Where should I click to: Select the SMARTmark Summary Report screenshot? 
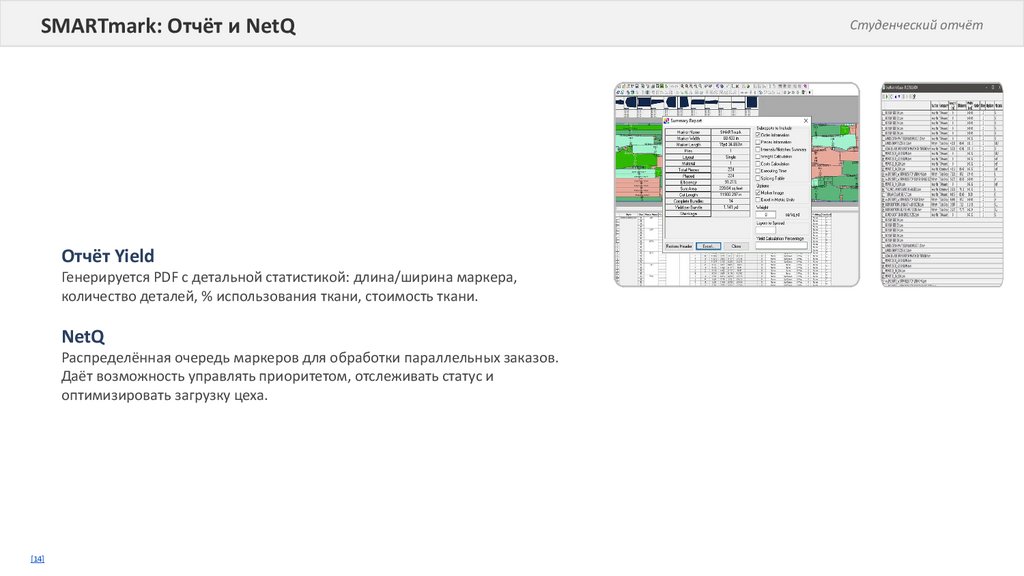pyautogui.click(x=737, y=184)
